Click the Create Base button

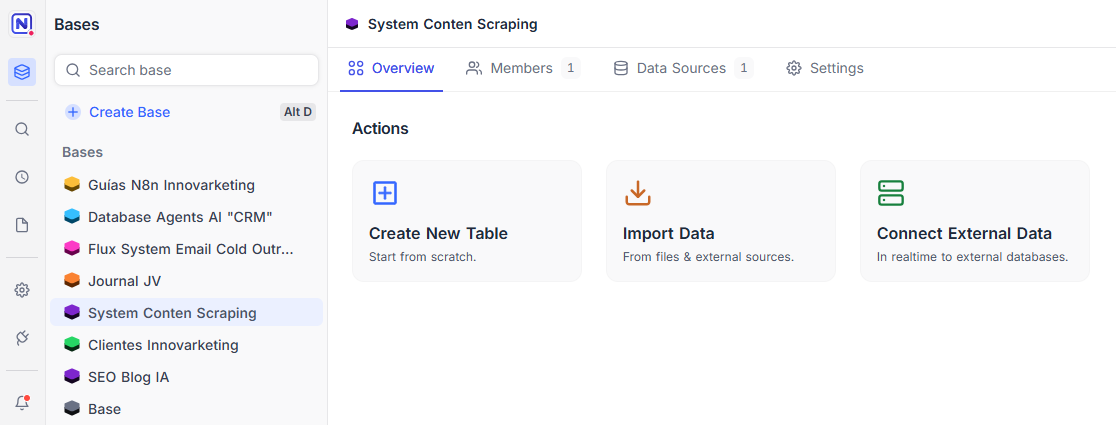tap(129, 112)
